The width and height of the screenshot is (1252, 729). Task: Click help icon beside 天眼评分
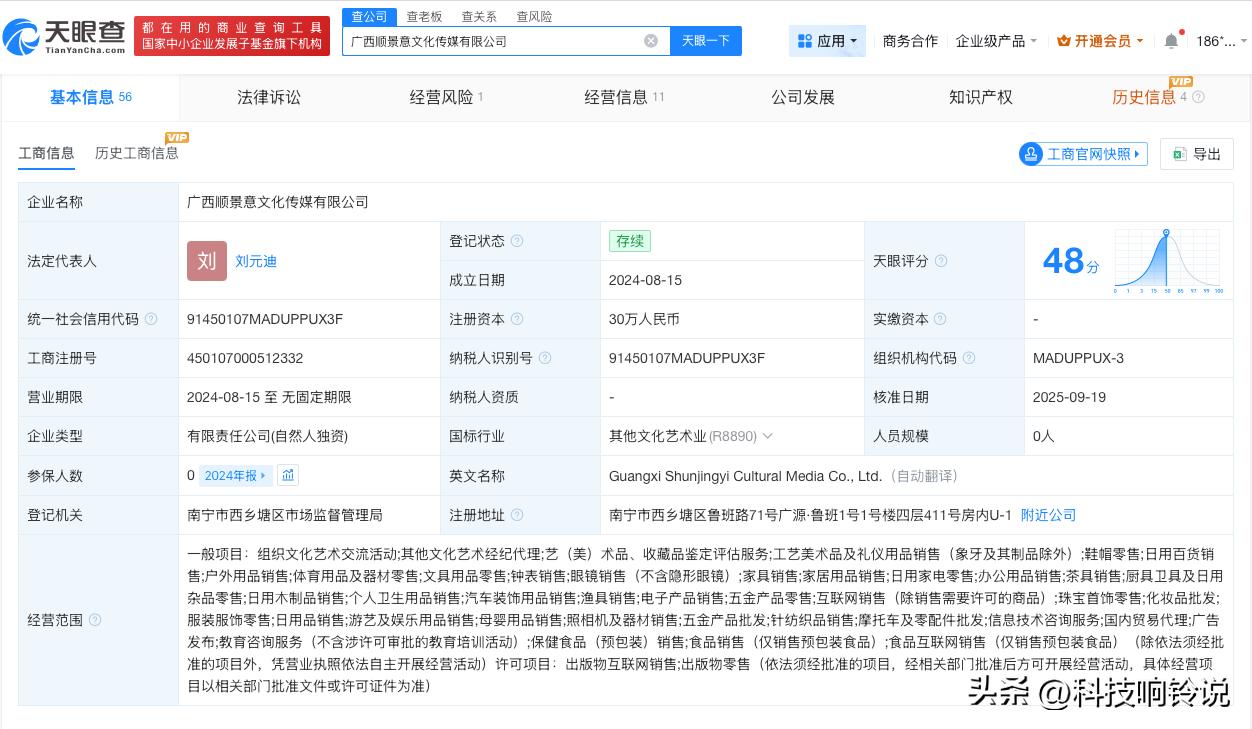click(x=941, y=261)
